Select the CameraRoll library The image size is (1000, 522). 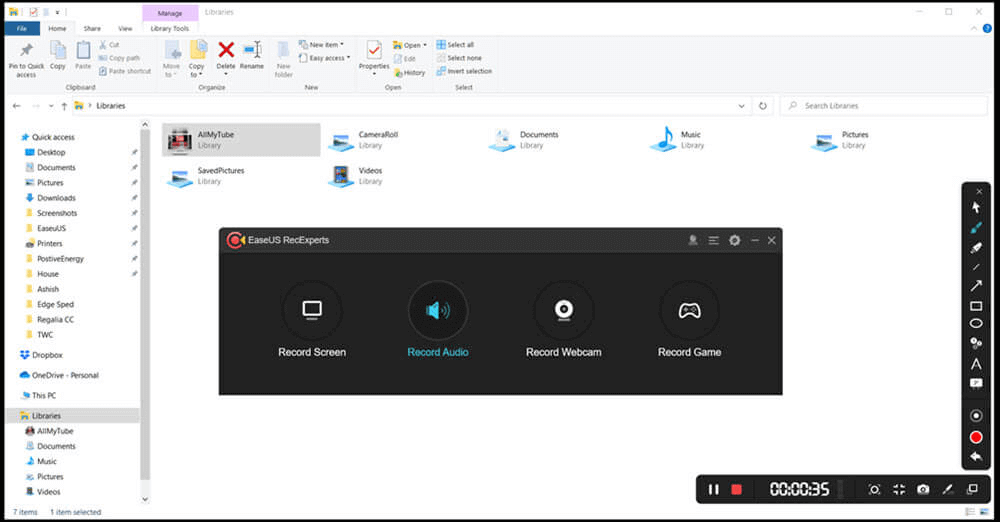point(364,140)
